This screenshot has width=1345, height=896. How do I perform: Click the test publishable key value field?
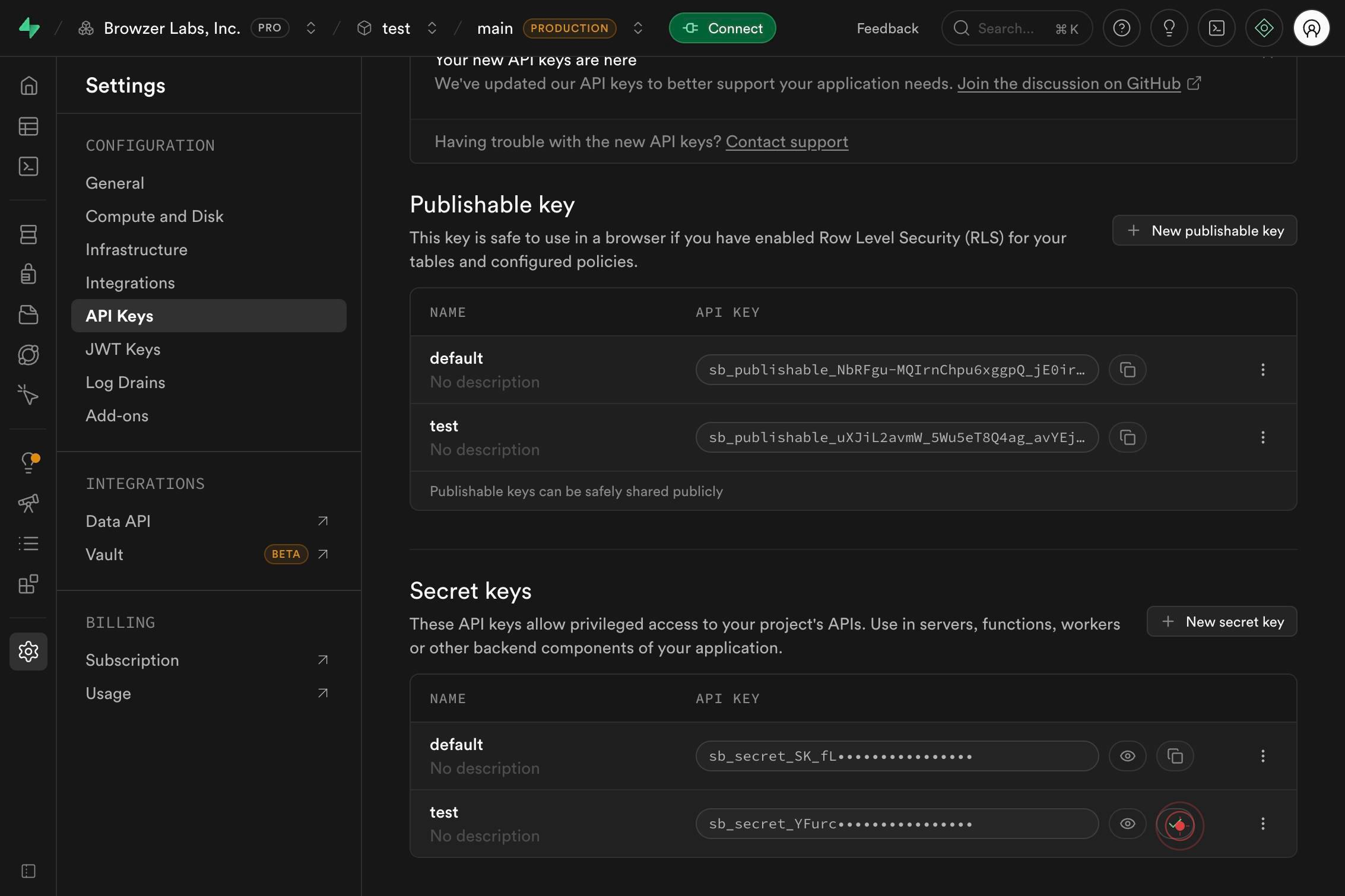coord(897,437)
